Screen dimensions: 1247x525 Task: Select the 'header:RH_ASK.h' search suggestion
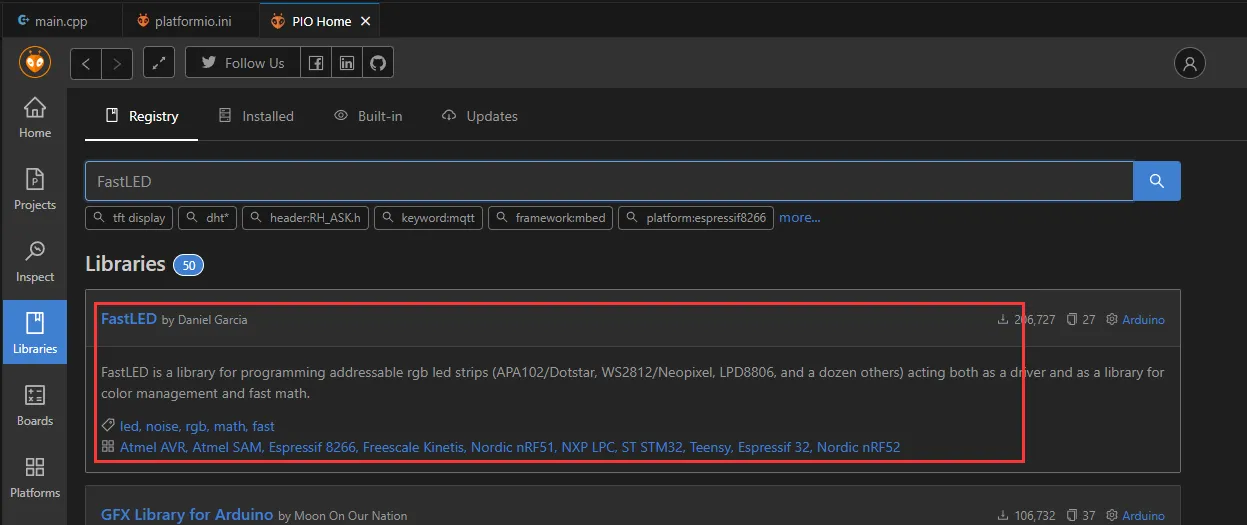[x=305, y=217]
